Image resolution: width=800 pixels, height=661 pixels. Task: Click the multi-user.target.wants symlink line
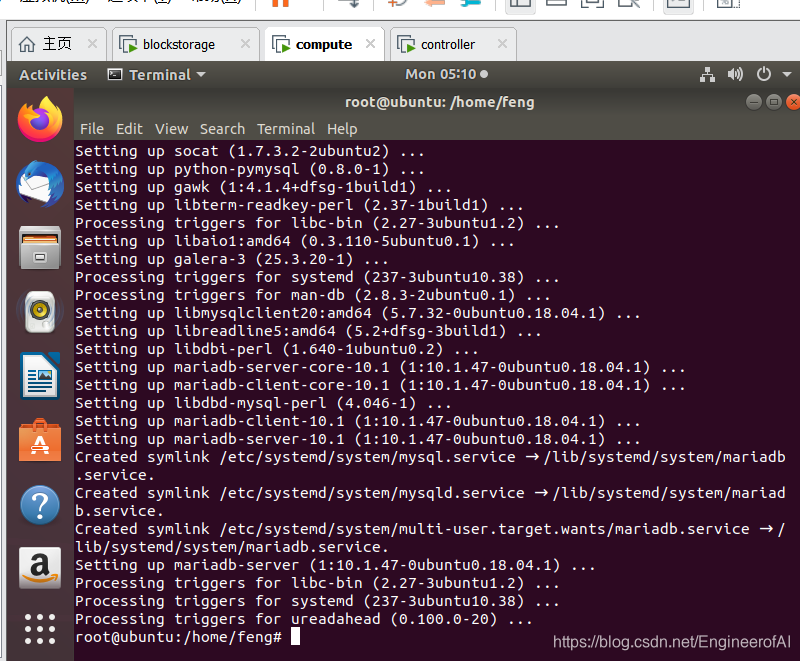430,538
